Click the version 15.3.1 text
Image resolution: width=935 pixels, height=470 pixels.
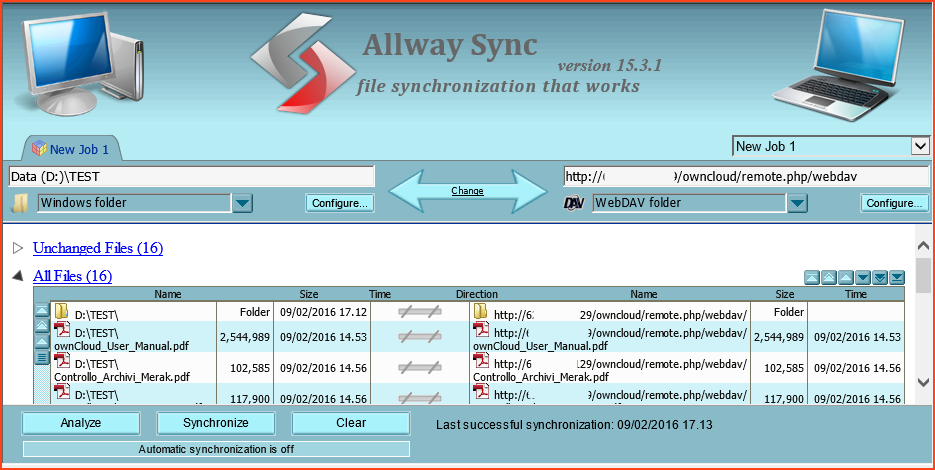(x=609, y=65)
